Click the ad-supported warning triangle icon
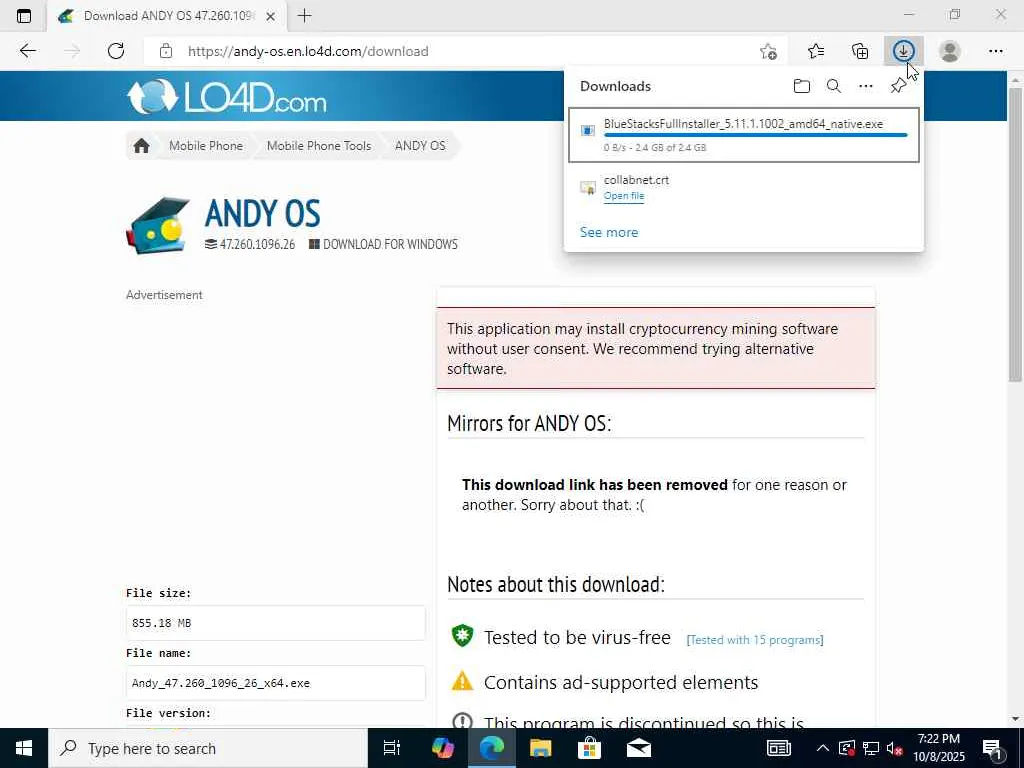Screen dimensions: 1024x768 (x=462, y=681)
